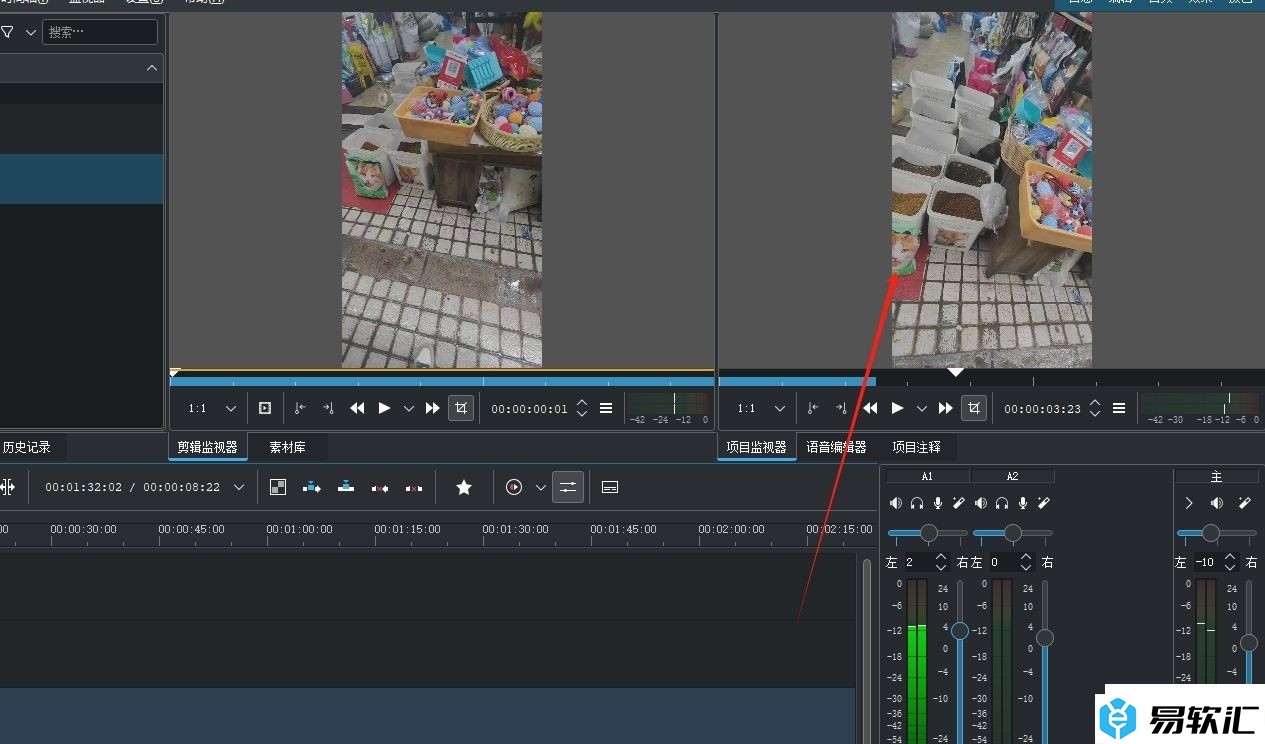
Task: Click the timeline preview render icon
Action: click(514, 487)
